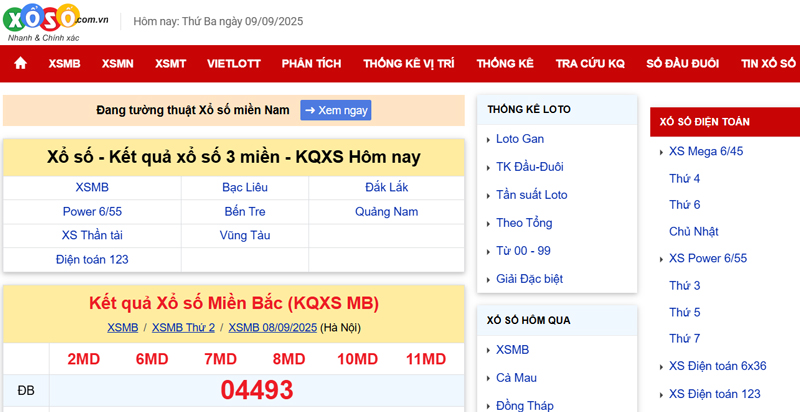Open the Bạc Liêu results link
The height and width of the screenshot is (412, 800).
(x=245, y=187)
